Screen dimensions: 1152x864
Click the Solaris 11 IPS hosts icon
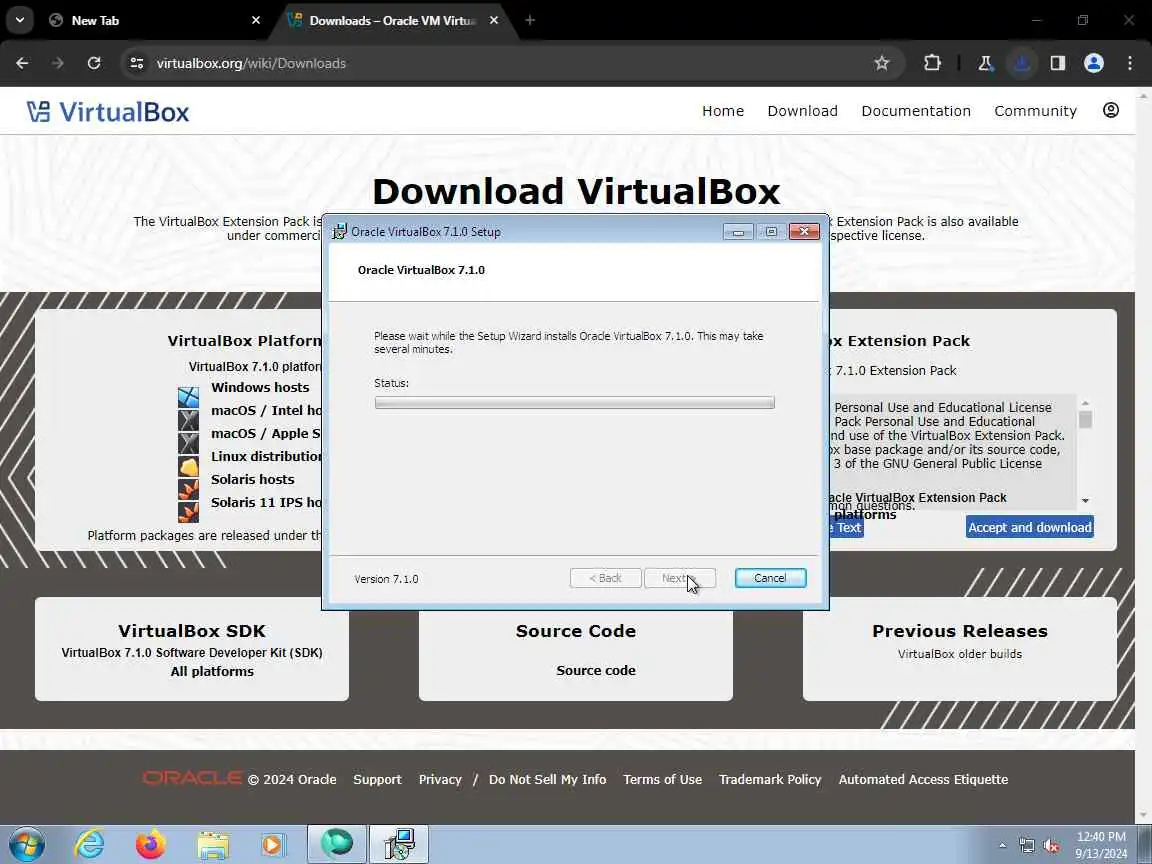click(x=188, y=511)
